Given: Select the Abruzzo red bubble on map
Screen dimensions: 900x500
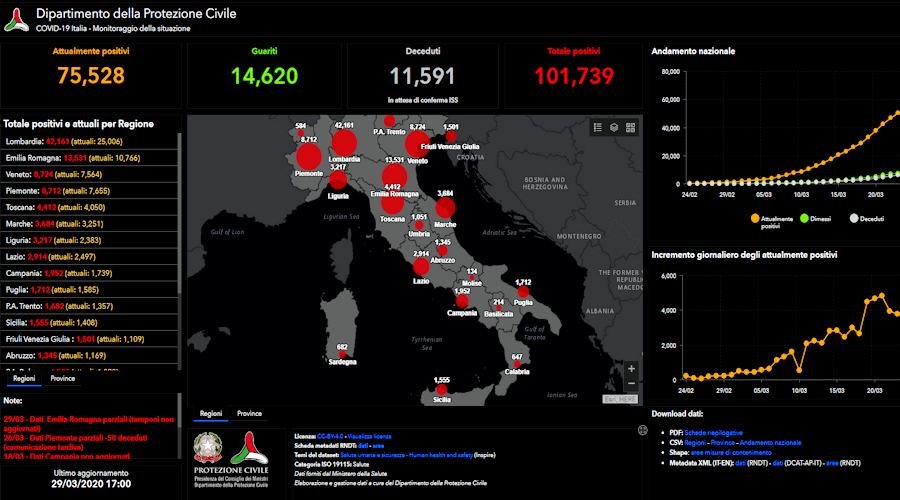Looking at the screenshot, I should point(443,251).
